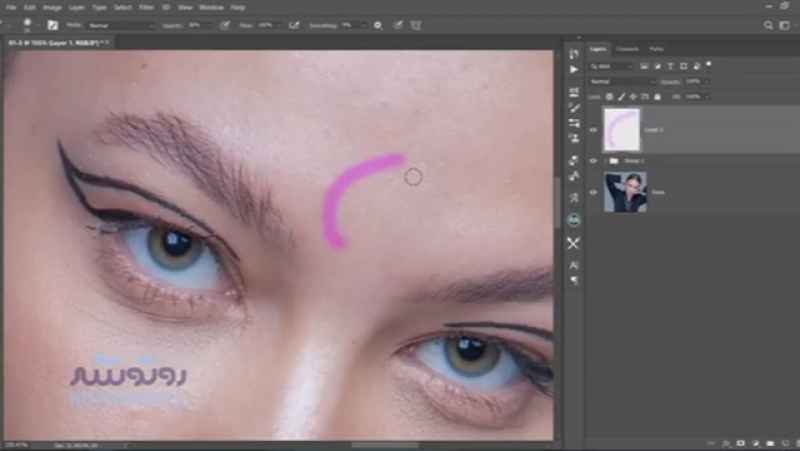Click the brush settings panel icon in options bar
The height and width of the screenshot is (451, 800).
[x=52, y=25]
